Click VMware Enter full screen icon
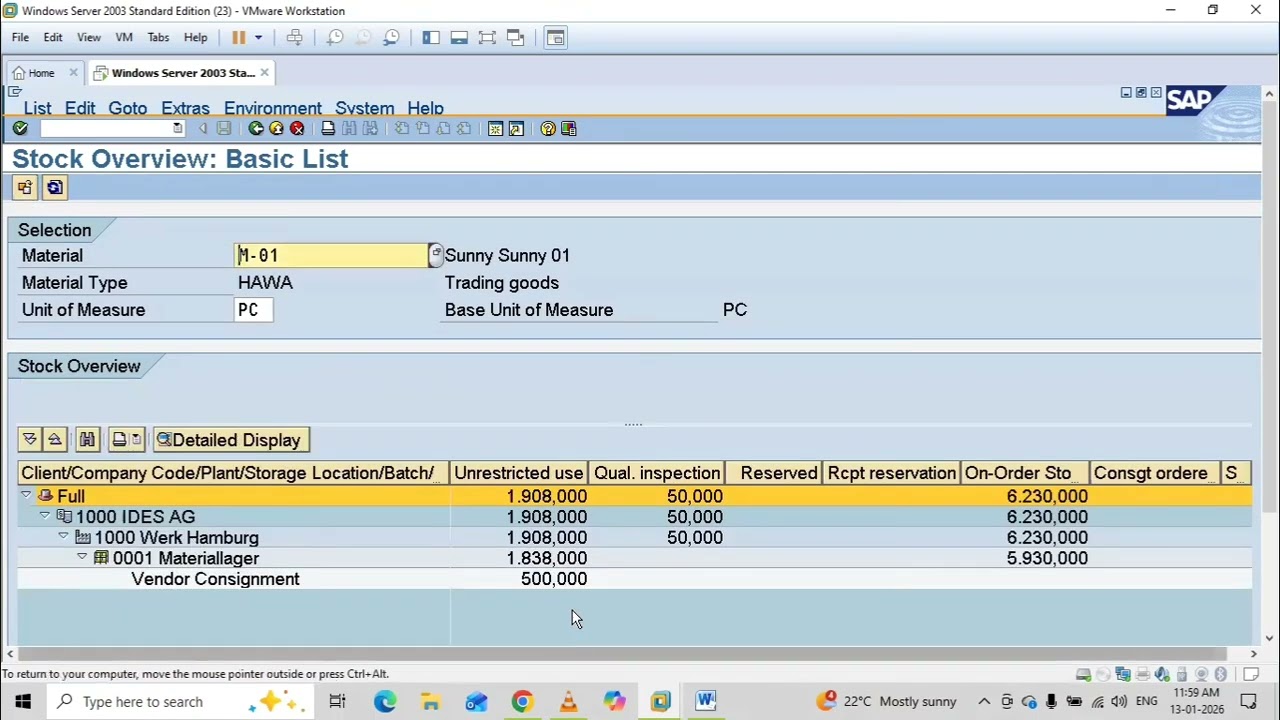Screen dimensions: 1280x720 point(487,37)
